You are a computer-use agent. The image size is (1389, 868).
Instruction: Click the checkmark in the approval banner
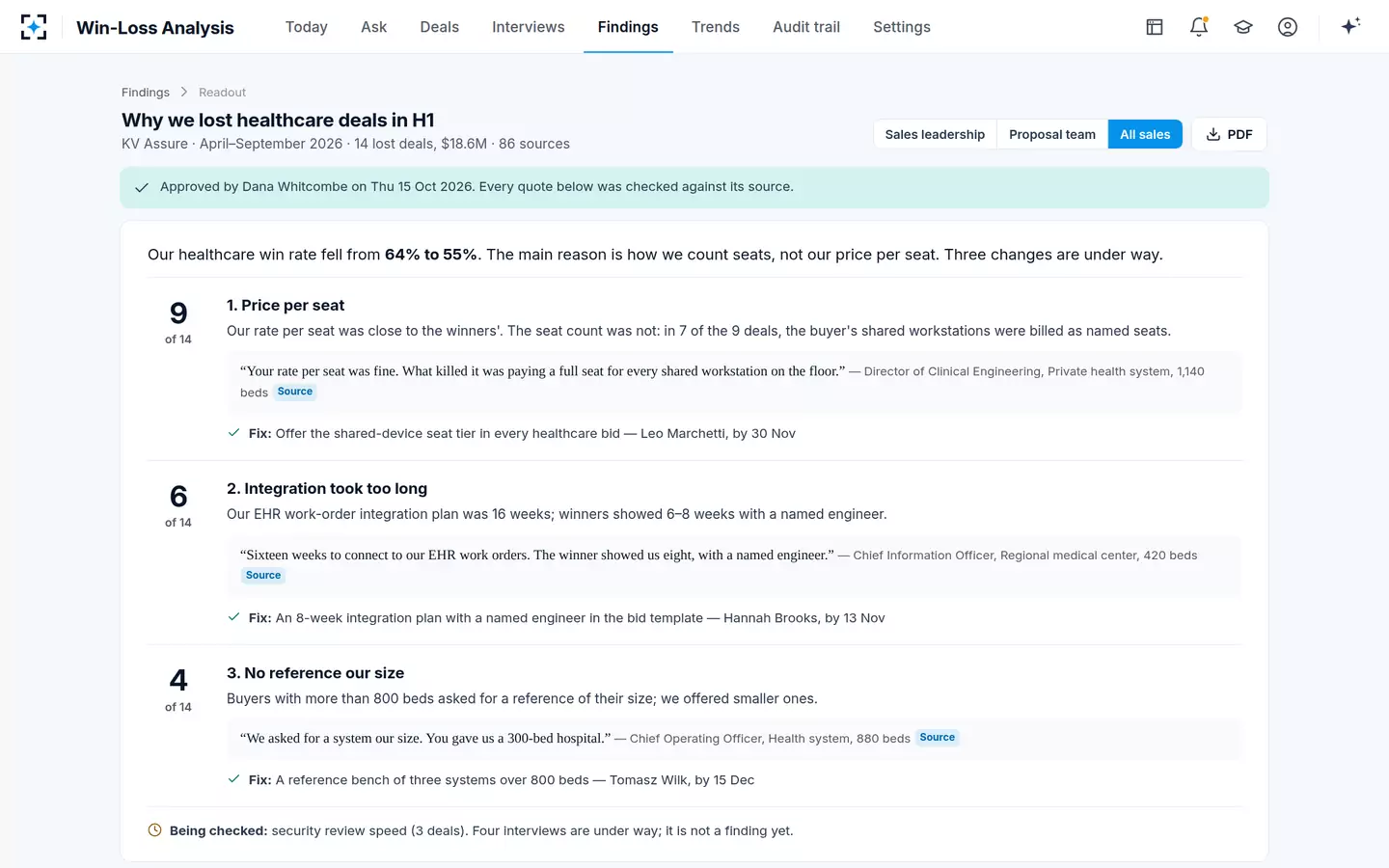coord(142,187)
